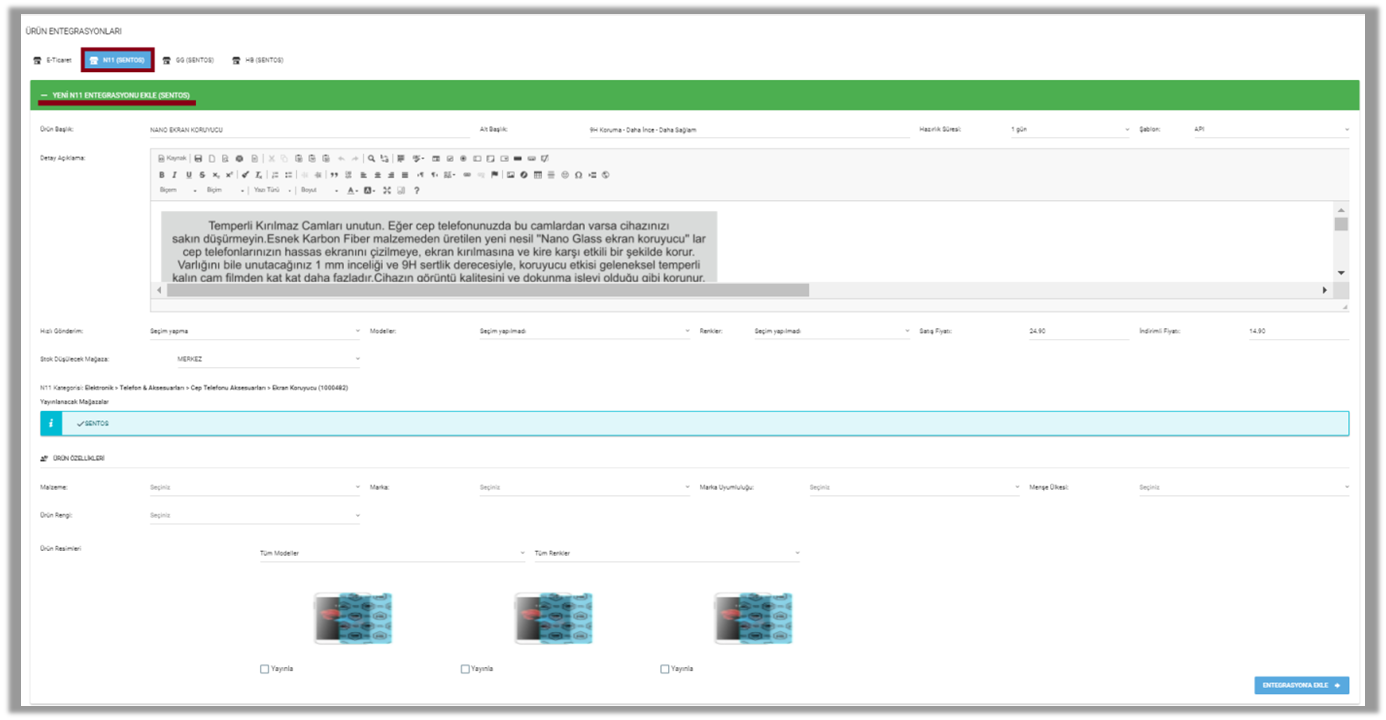
Task: Insert special character with the Omega icon
Action: pyautogui.click(x=578, y=174)
